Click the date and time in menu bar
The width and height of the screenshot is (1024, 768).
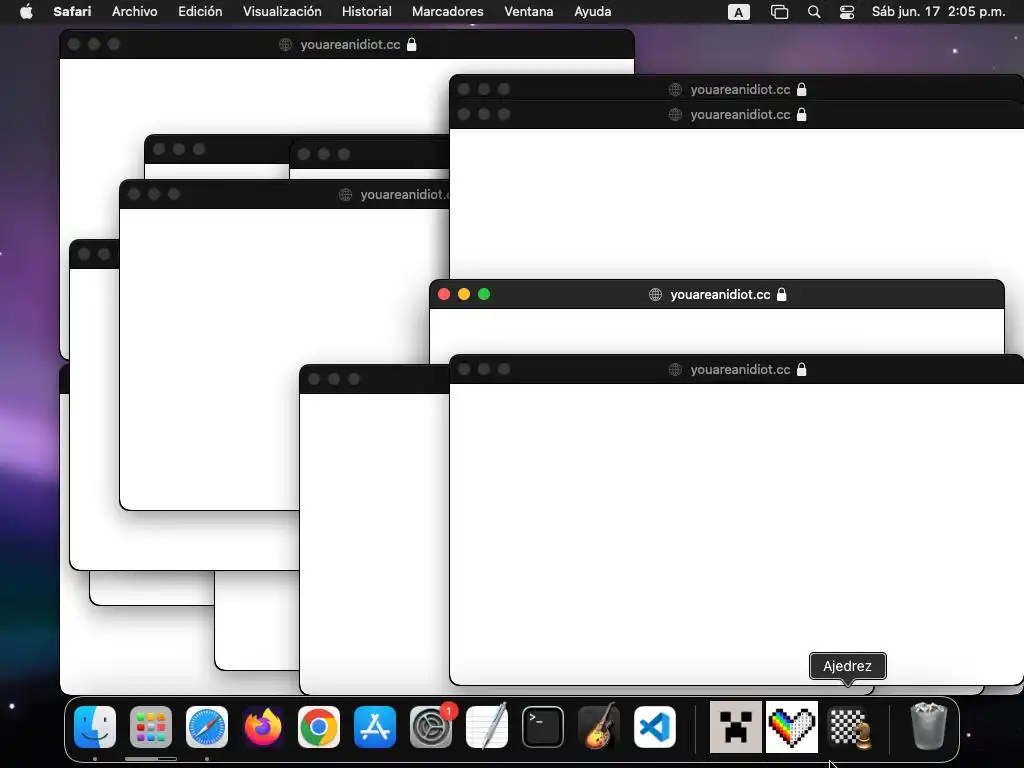click(938, 11)
